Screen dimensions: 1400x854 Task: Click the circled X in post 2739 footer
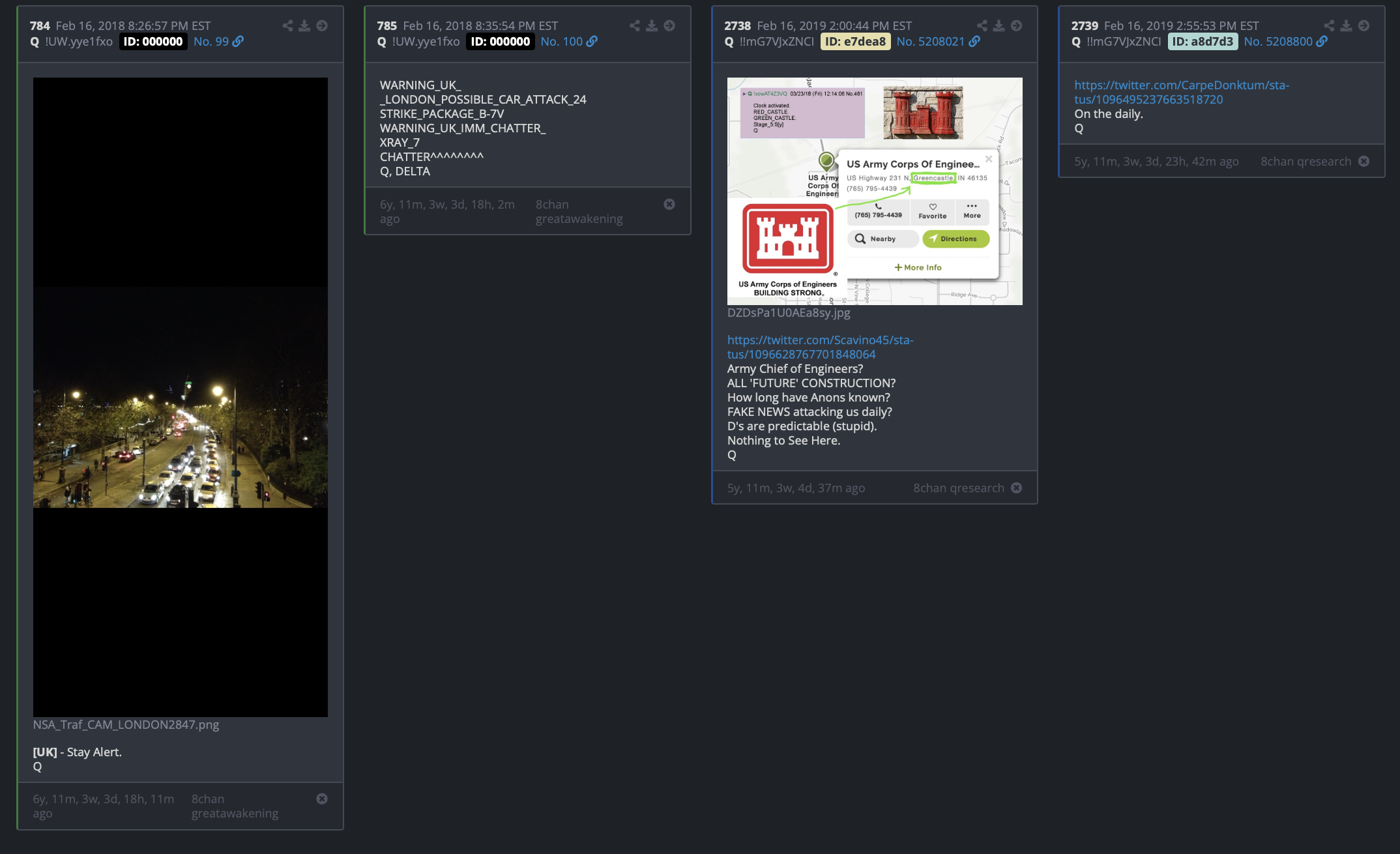1364,161
